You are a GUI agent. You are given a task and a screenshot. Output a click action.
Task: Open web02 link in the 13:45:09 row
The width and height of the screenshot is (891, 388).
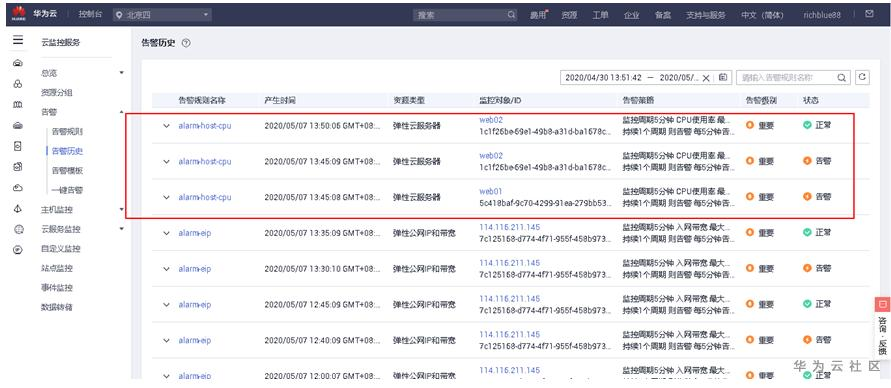point(491,155)
